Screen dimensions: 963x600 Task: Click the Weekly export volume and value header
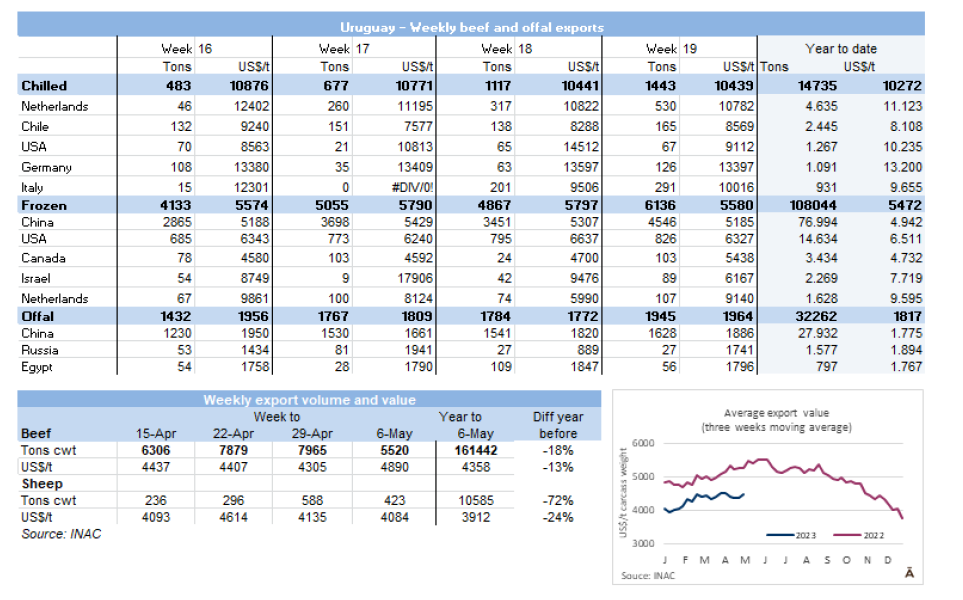pyautogui.click(x=309, y=400)
